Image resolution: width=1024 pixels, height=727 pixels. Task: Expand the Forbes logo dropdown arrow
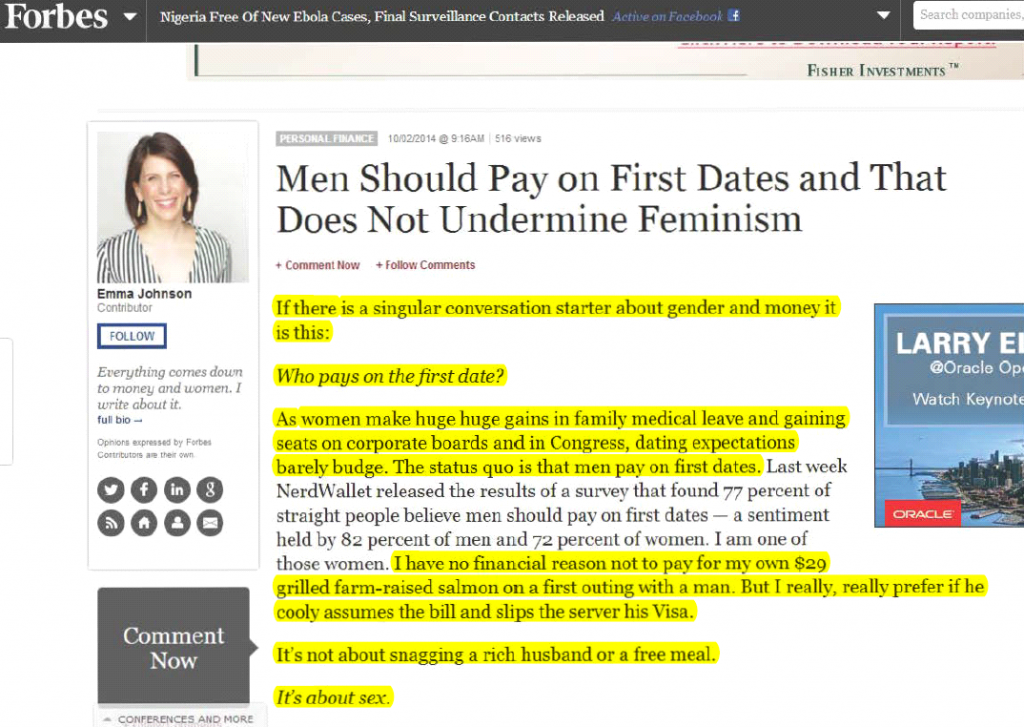pos(130,17)
